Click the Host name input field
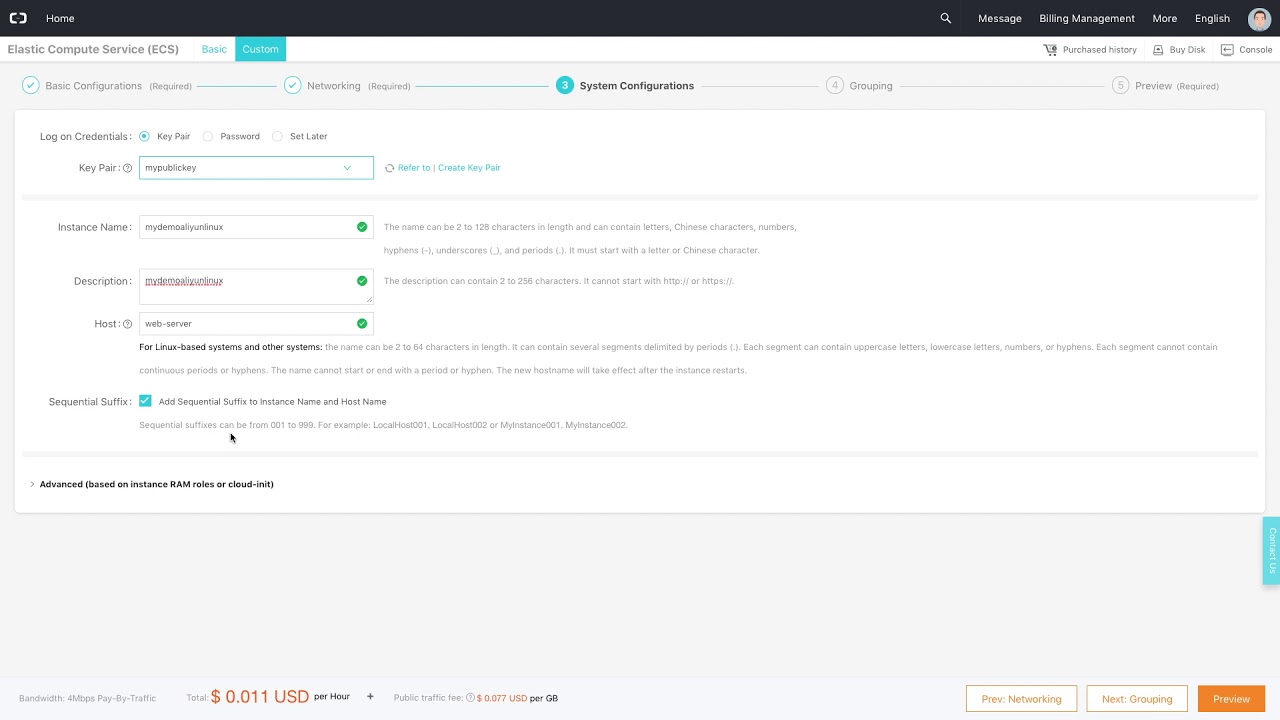This screenshot has width=1280, height=720. pyautogui.click(x=256, y=324)
